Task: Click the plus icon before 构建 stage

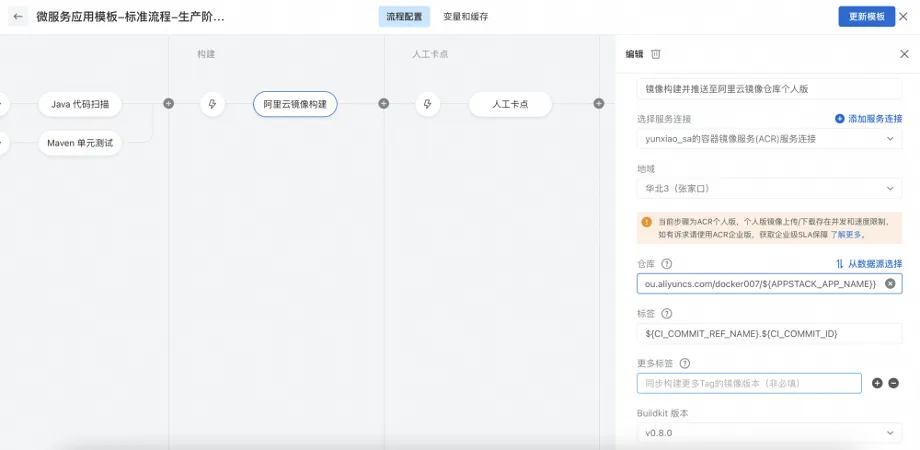Action: coord(168,104)
